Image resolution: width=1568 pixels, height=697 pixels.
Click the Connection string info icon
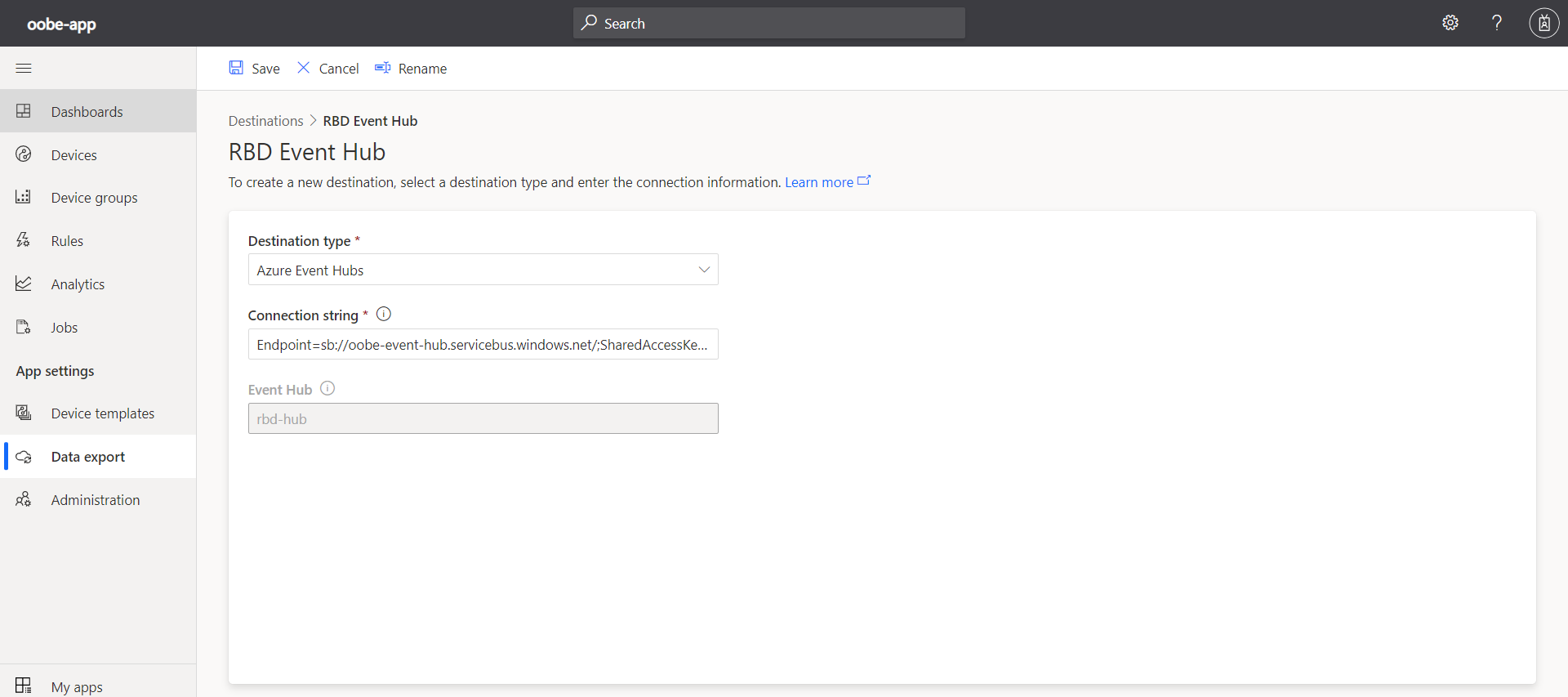coord(384,314)
